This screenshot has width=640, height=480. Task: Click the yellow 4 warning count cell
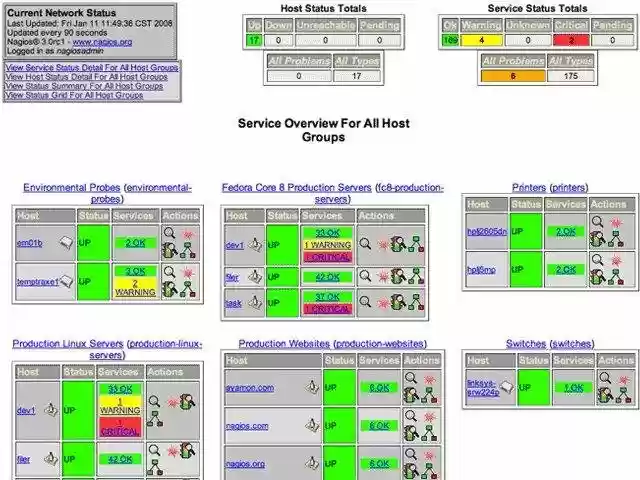(x=483, y=40)
